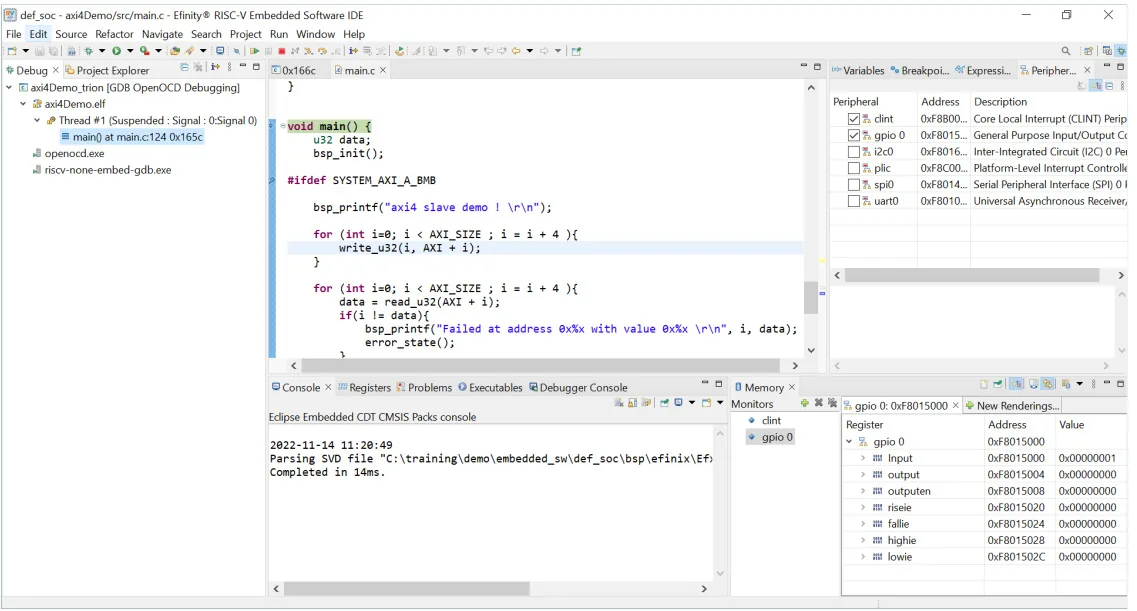Screen dimensions: 1137x611
Task: Click the Back navigation yellow arrow icon
Action: point(516,51)
